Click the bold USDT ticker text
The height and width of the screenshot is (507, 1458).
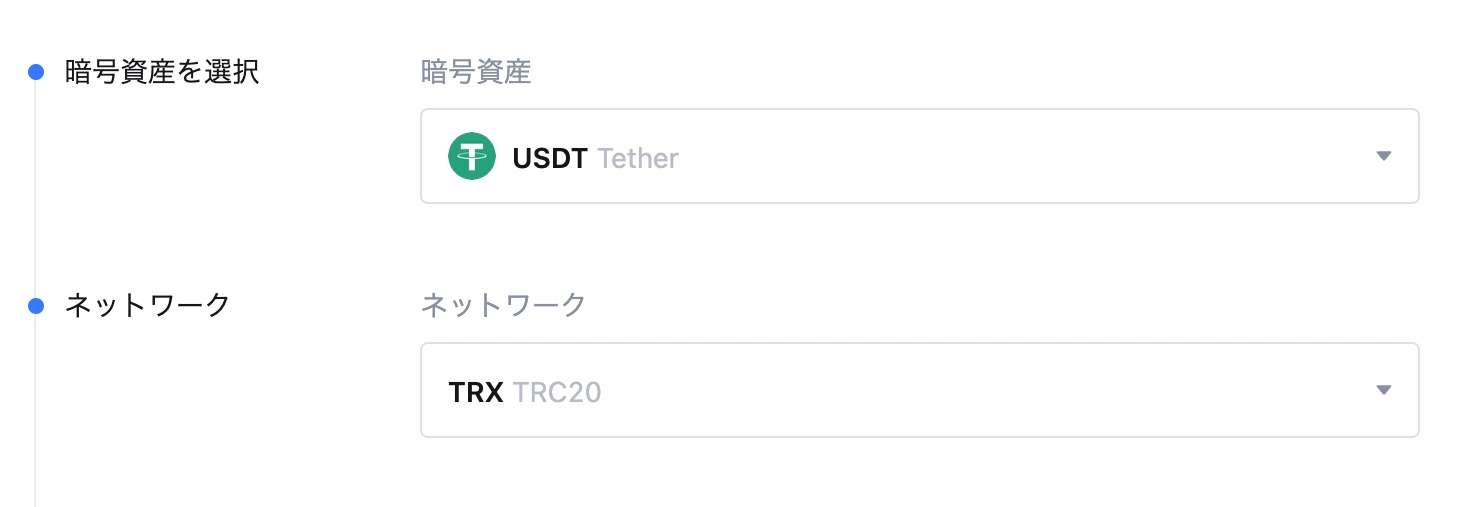point(549,158)
